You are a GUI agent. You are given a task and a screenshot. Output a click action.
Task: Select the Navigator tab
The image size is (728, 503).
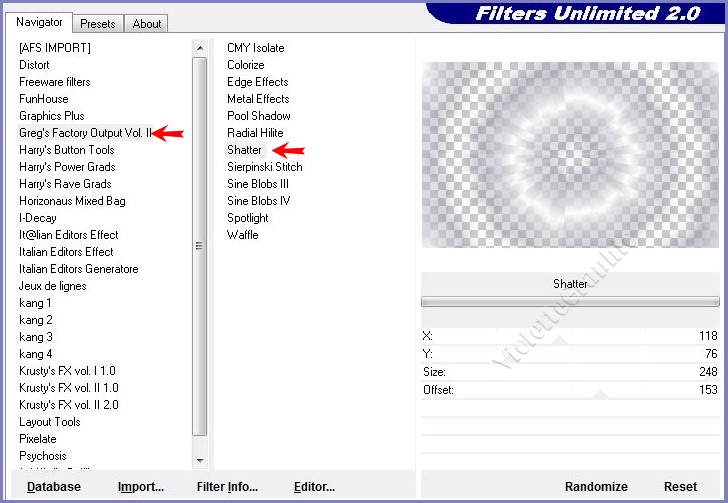[40, 22]
